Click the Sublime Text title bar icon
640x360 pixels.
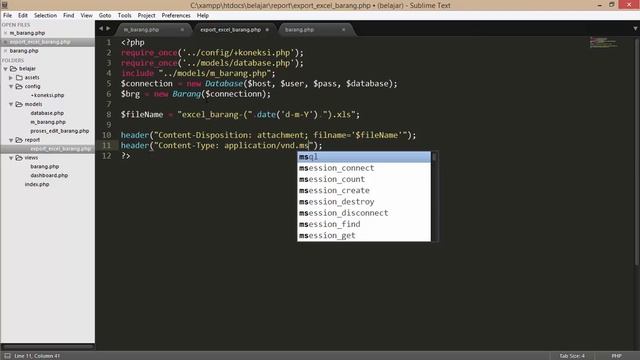4,5
